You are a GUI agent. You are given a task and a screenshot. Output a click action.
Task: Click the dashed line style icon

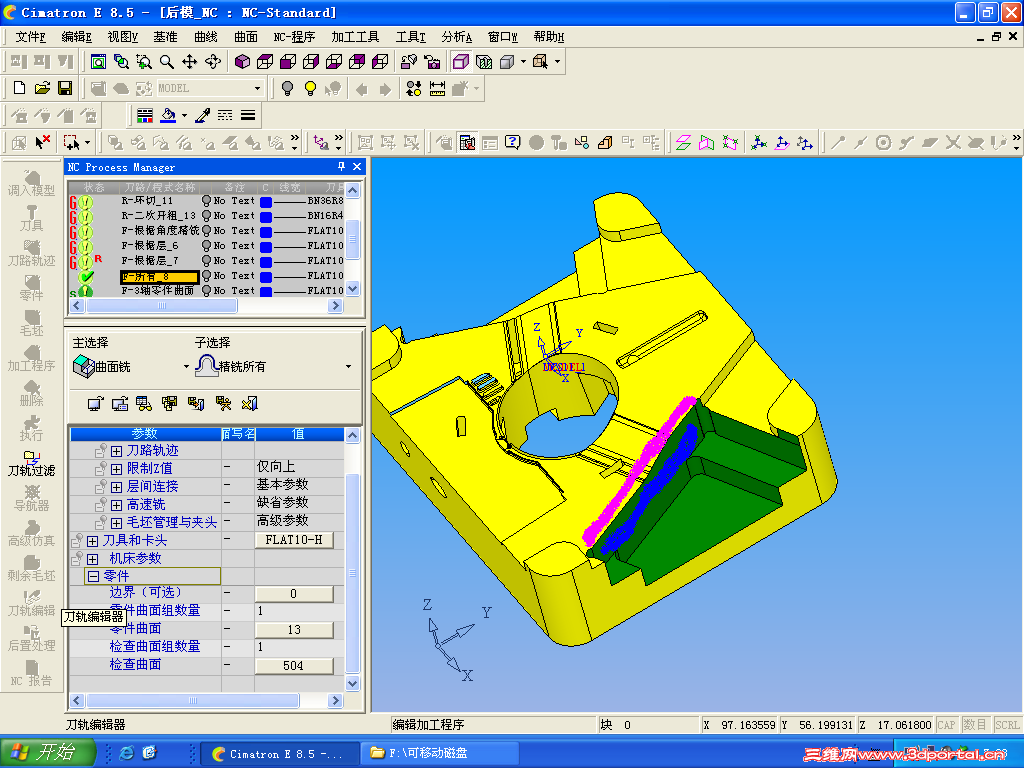coord(225,116)
